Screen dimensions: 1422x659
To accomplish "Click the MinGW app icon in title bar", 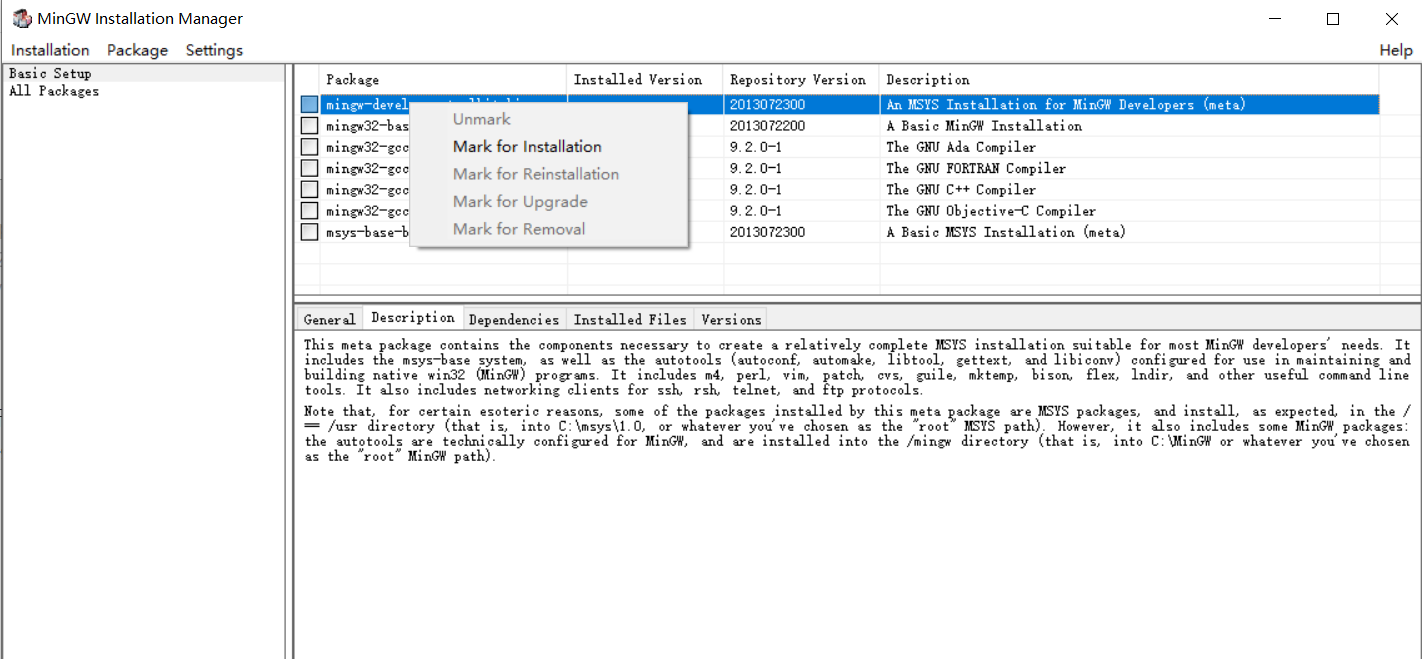I will pyautogui.click(x=20, y=18).
